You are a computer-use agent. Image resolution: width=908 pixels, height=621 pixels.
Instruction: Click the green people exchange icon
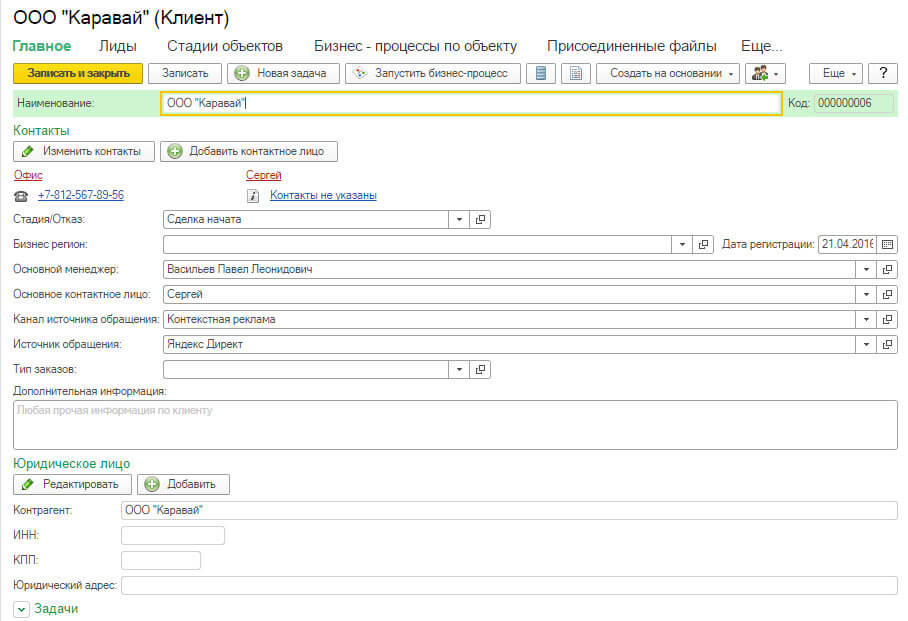tap(762, 73)
